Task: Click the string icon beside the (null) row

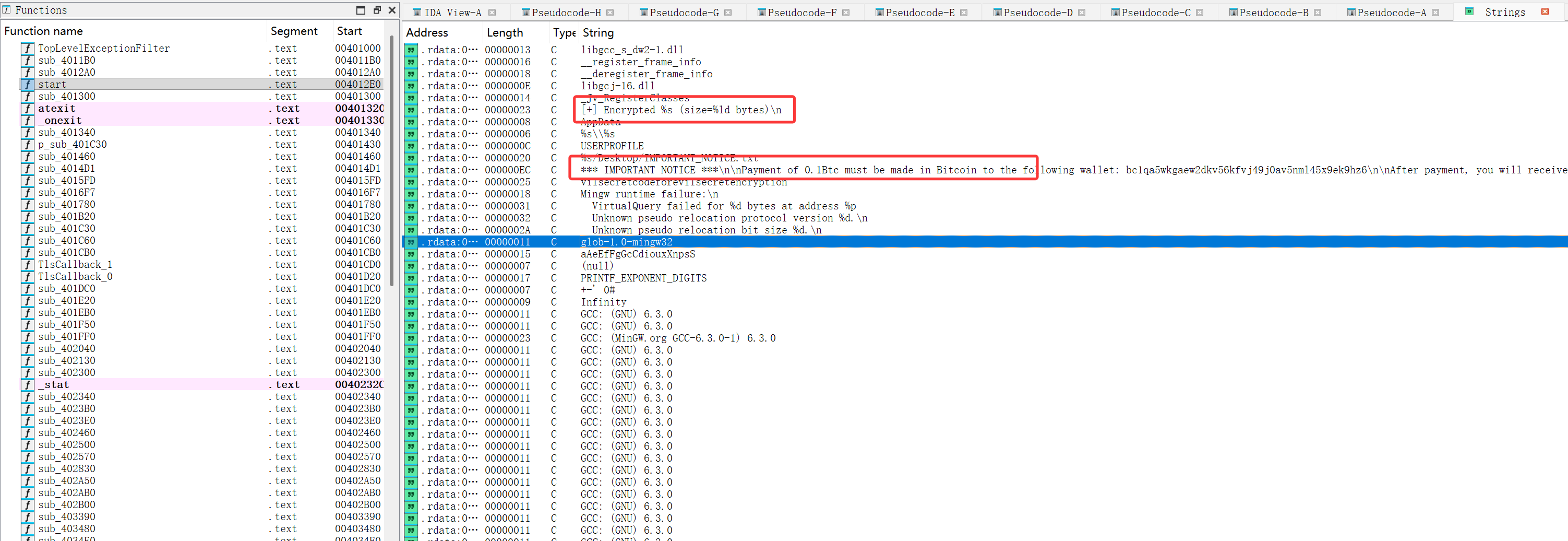Action: tap(412, 266)
